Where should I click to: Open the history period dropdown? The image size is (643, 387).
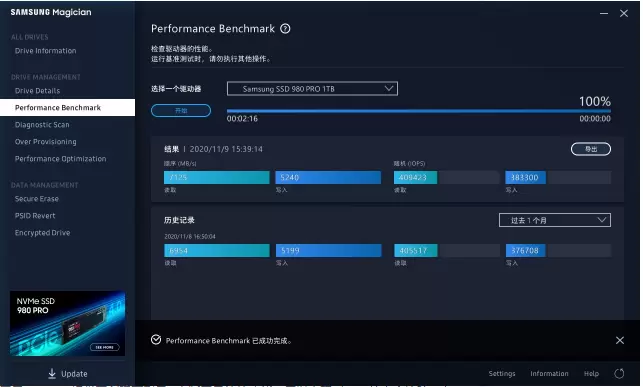coord(554,220)
